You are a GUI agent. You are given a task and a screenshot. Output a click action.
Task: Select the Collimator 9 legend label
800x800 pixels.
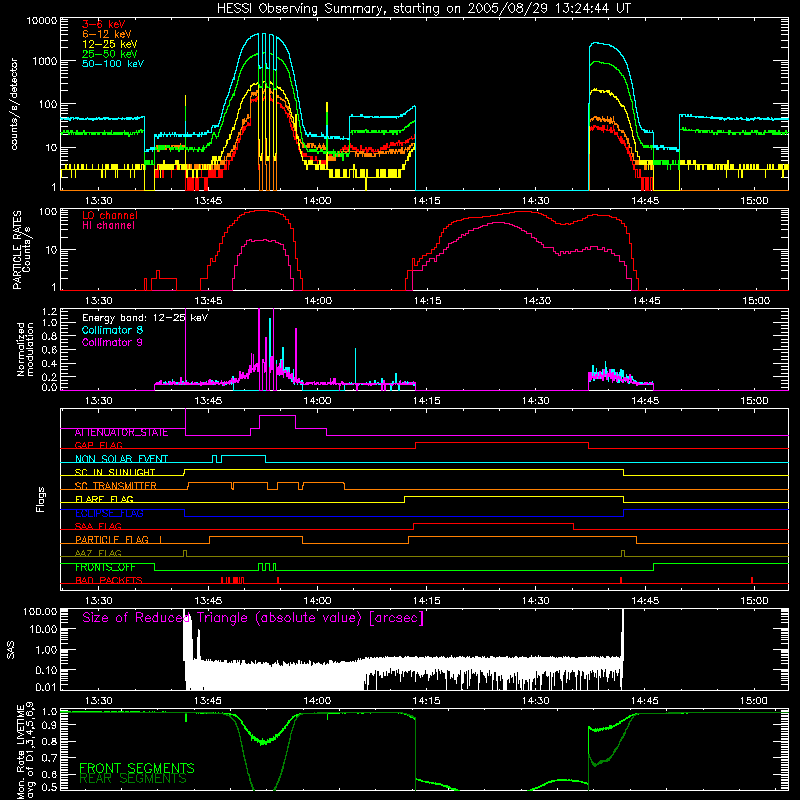112,342
